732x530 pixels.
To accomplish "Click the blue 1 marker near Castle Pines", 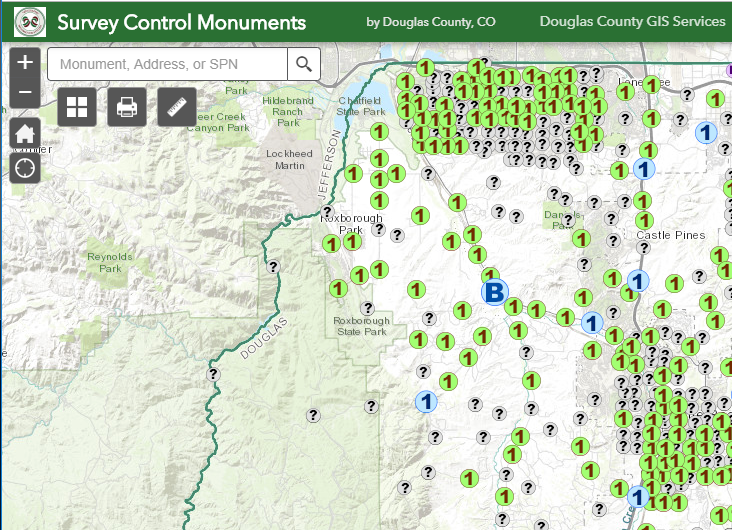I will point(638,281).
